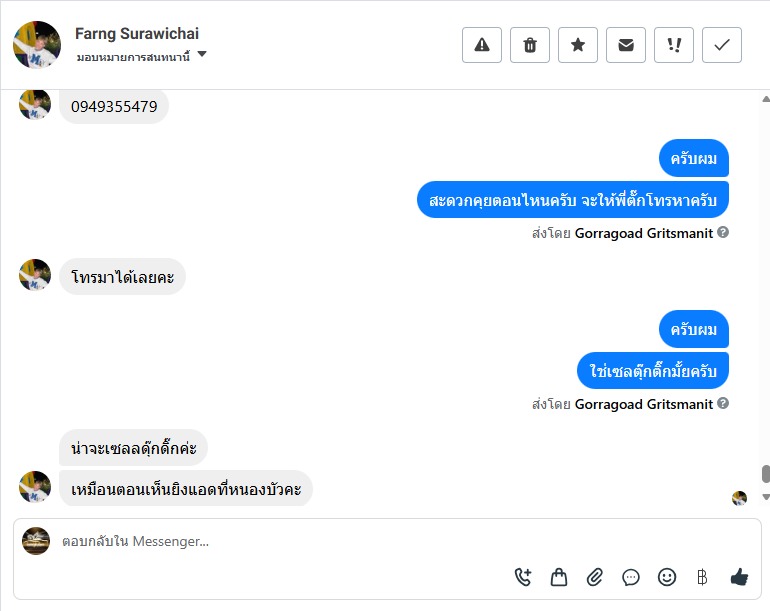770x611 pixels.
Task: Mark conversation unread with envelope icon
Action: [626, 45]
